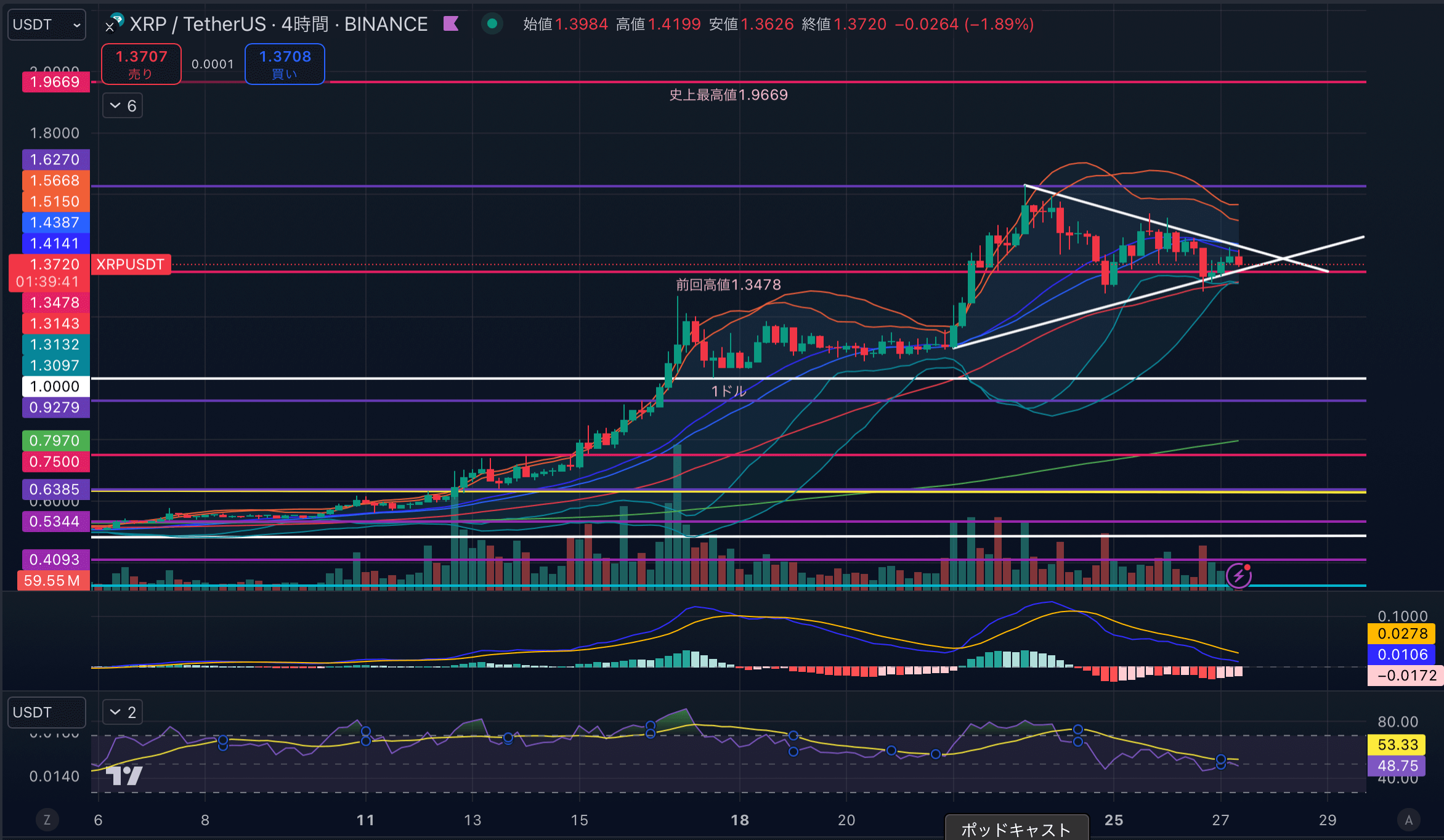Image resolution: width=1444 pixels, height=840 pixels.
Task: Click the date label 18 on time axis
Action: pyautogui.click(x=740, y=820)
